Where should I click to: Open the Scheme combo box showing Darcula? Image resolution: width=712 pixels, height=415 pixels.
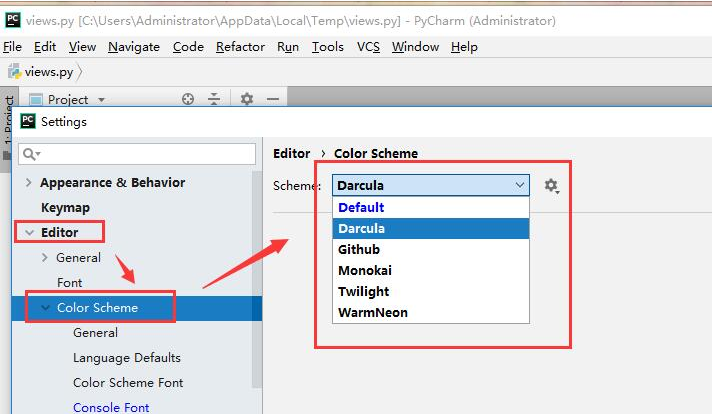[x=430, y=185]
